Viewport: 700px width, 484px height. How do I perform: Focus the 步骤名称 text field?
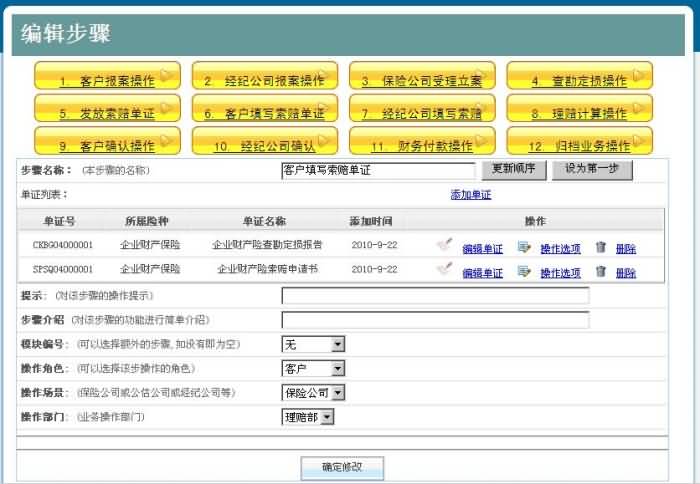[x=378, y=170]
